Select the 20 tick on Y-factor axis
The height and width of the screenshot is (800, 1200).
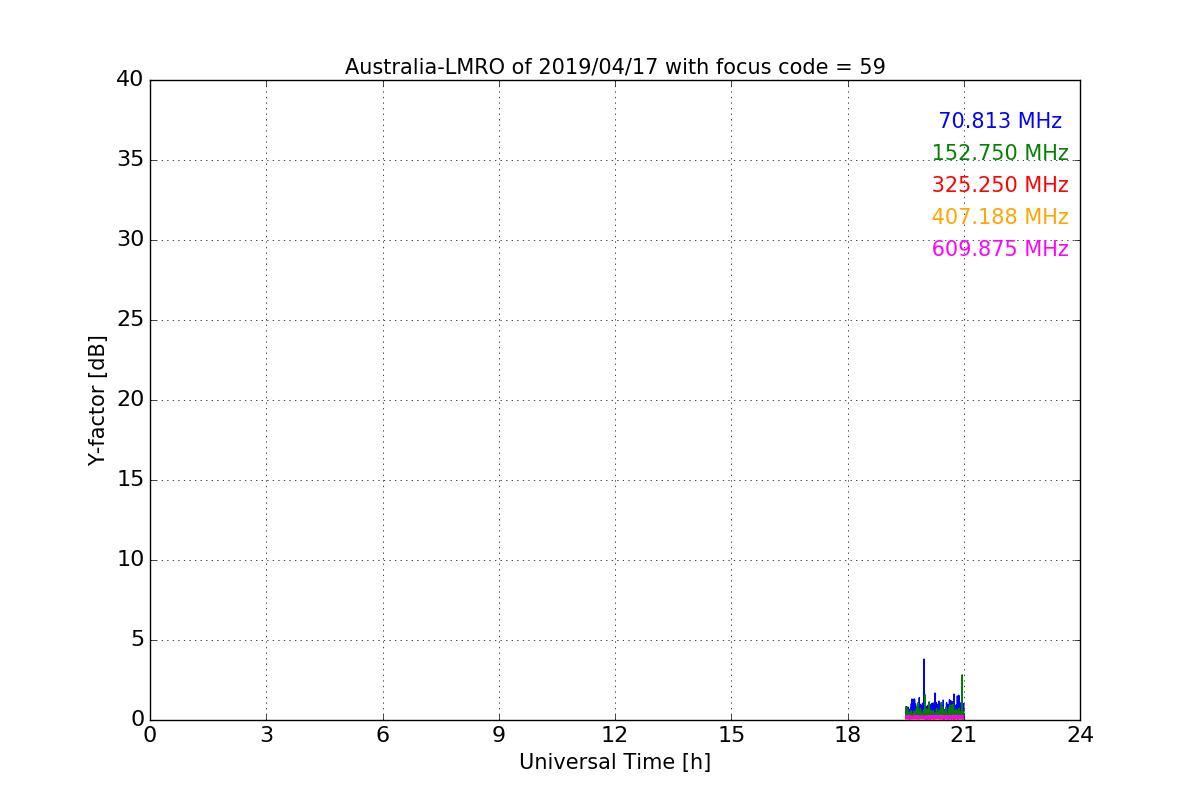tap(130, 400)
